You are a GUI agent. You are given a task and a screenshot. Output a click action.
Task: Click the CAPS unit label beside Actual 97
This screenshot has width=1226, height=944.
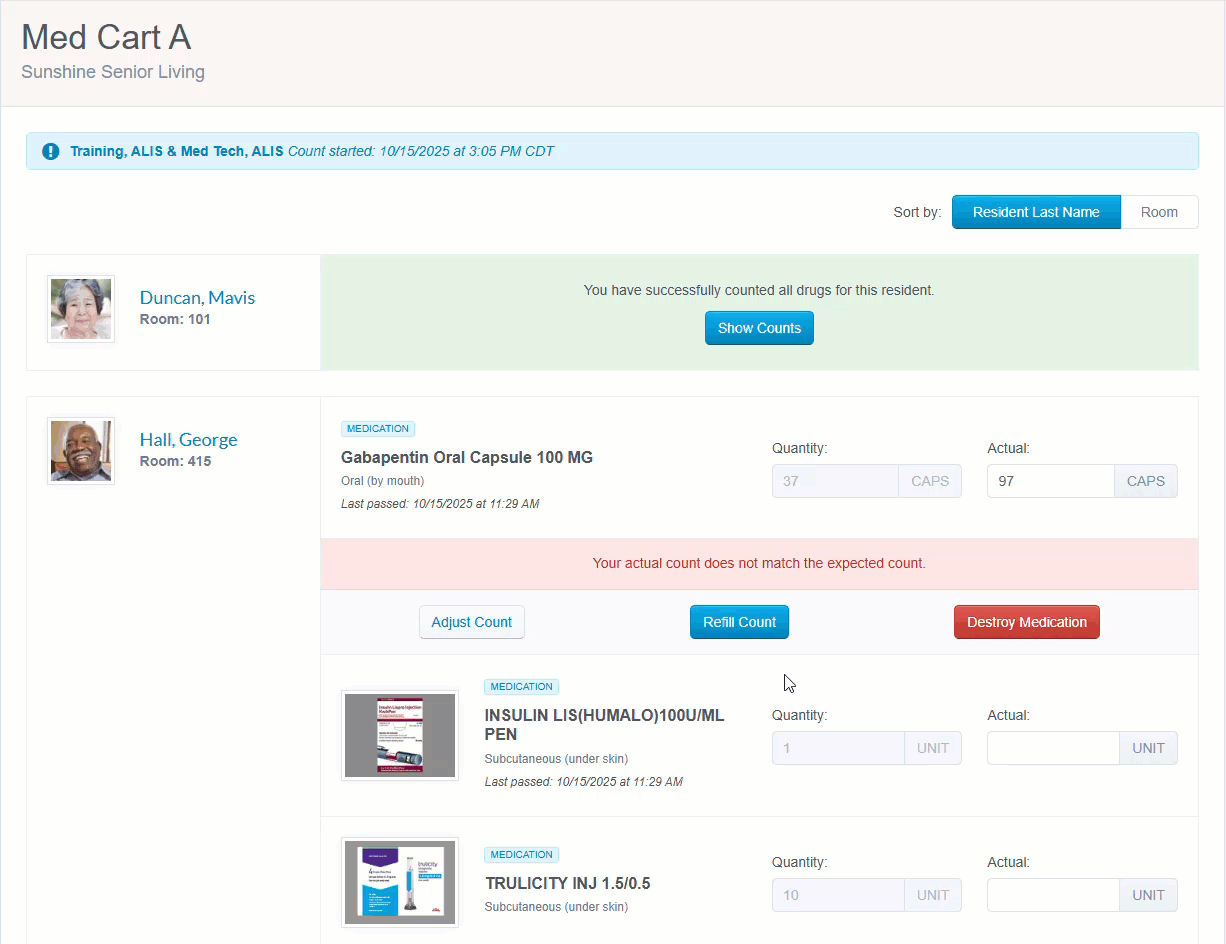point(1146,481)
